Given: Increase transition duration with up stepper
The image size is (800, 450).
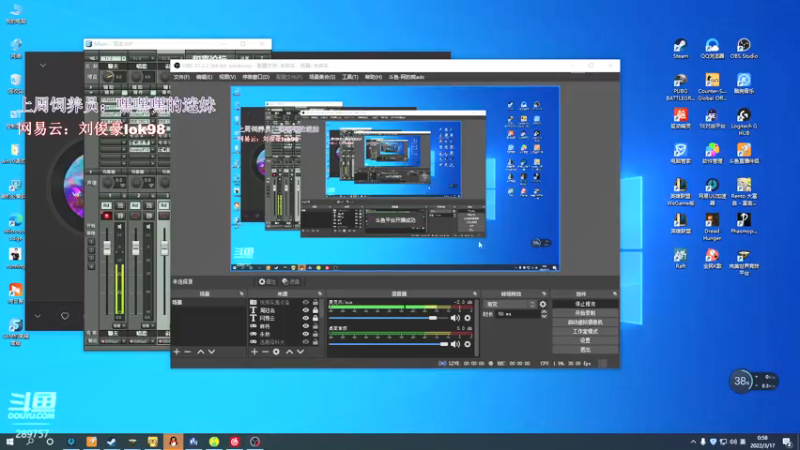Looking at the screenshot, I should [x=543, y=312].
